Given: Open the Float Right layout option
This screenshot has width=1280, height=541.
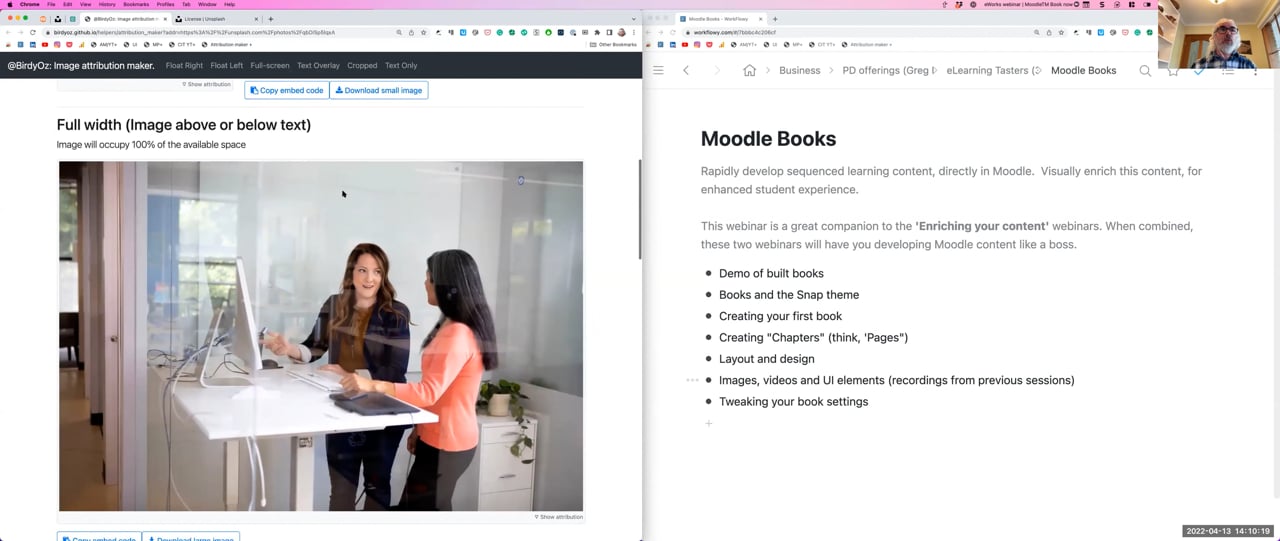Looking at the screenshot, I should (x=184, y=66).
